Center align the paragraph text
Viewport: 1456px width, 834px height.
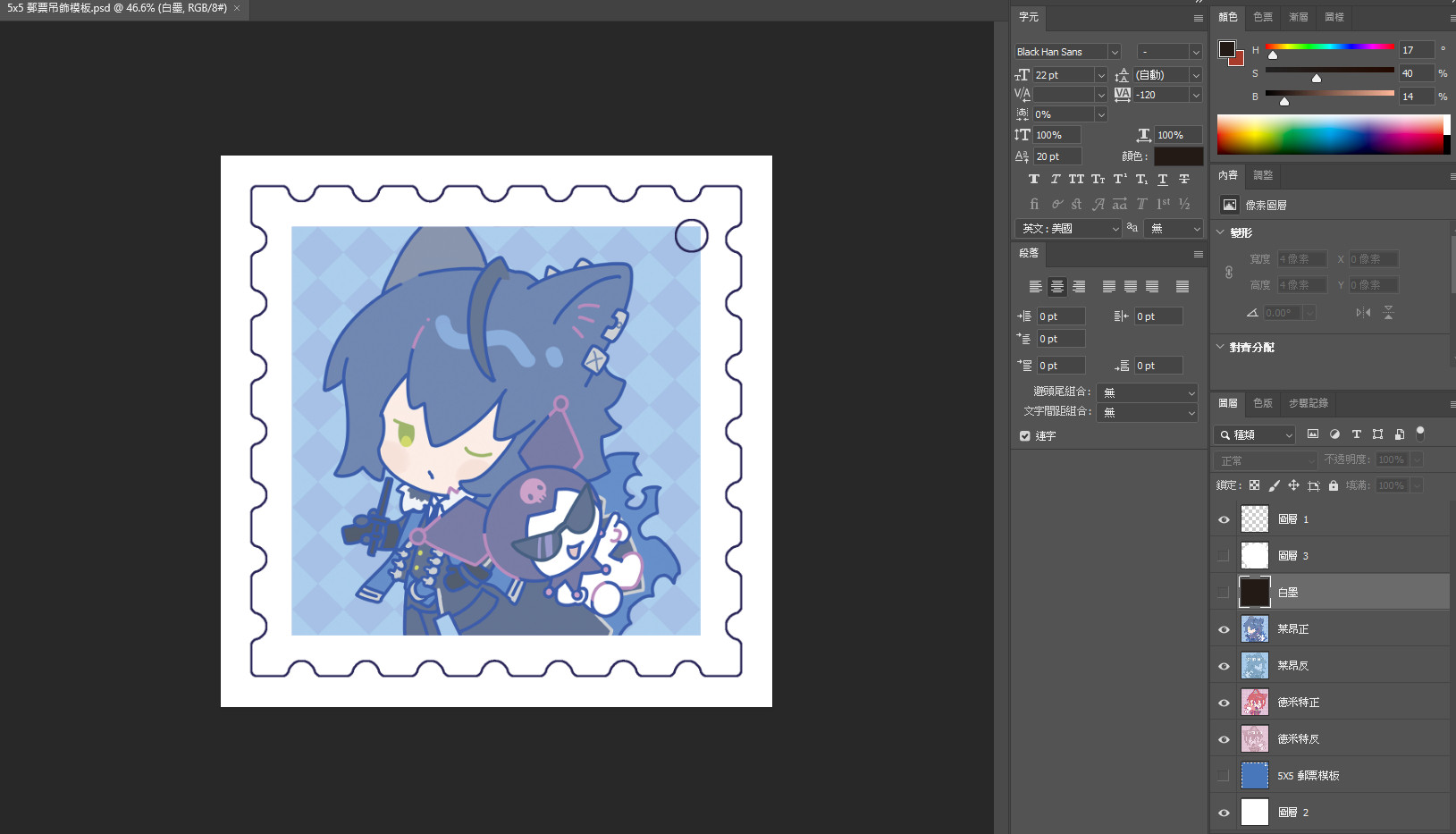1057,287
